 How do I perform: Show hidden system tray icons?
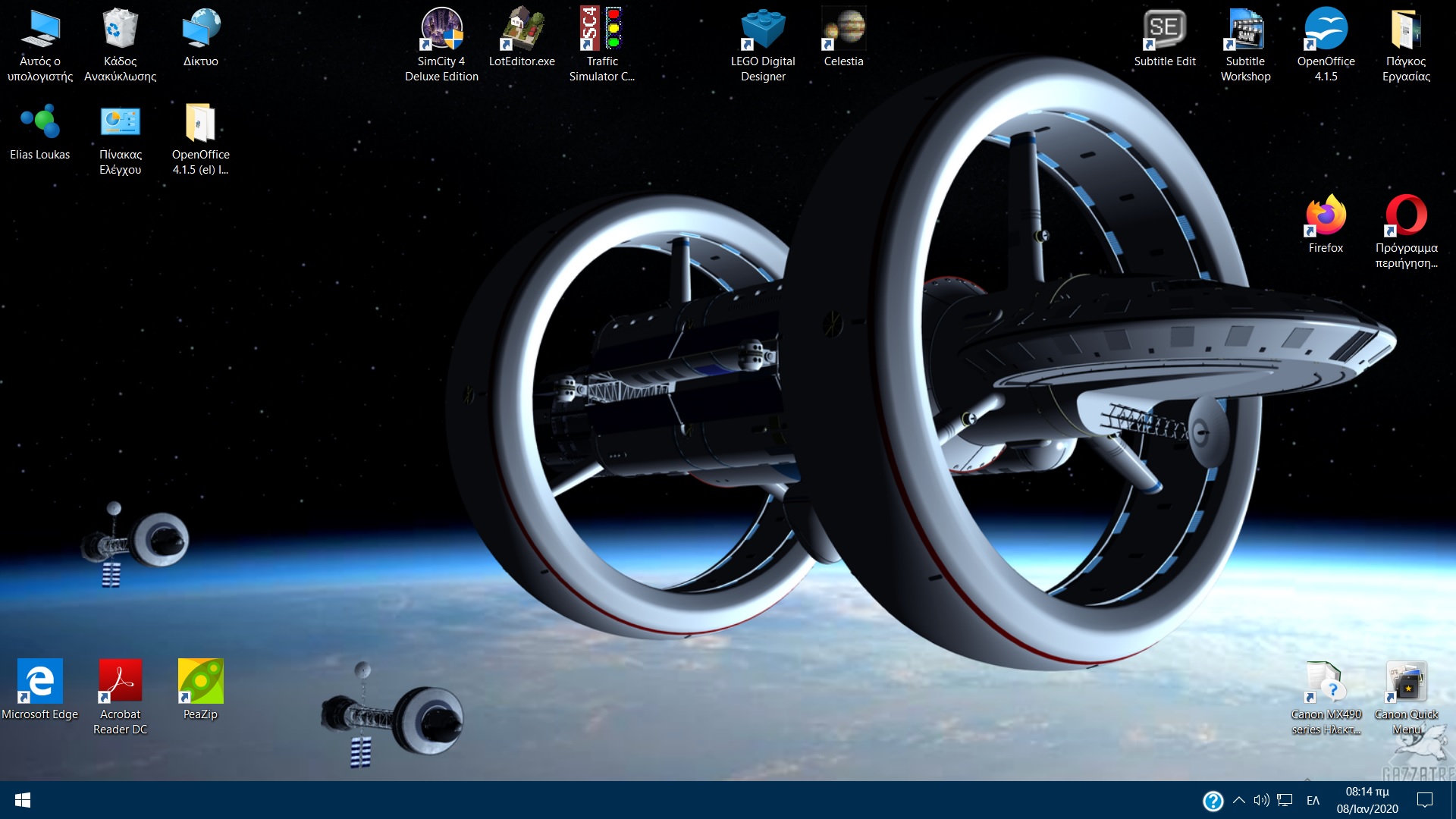[x=1239, y=800]
